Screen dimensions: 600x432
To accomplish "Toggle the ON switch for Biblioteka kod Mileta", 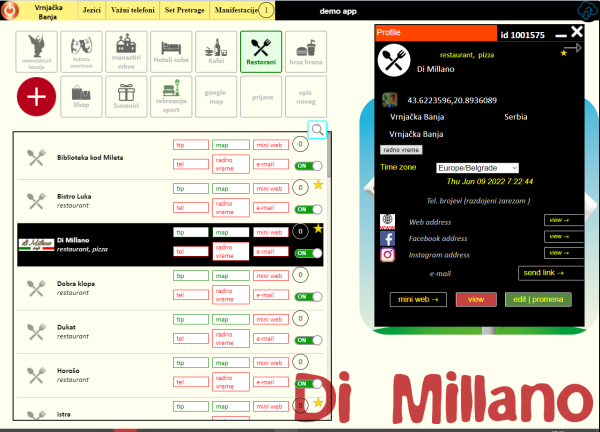I will pos(307,166).
